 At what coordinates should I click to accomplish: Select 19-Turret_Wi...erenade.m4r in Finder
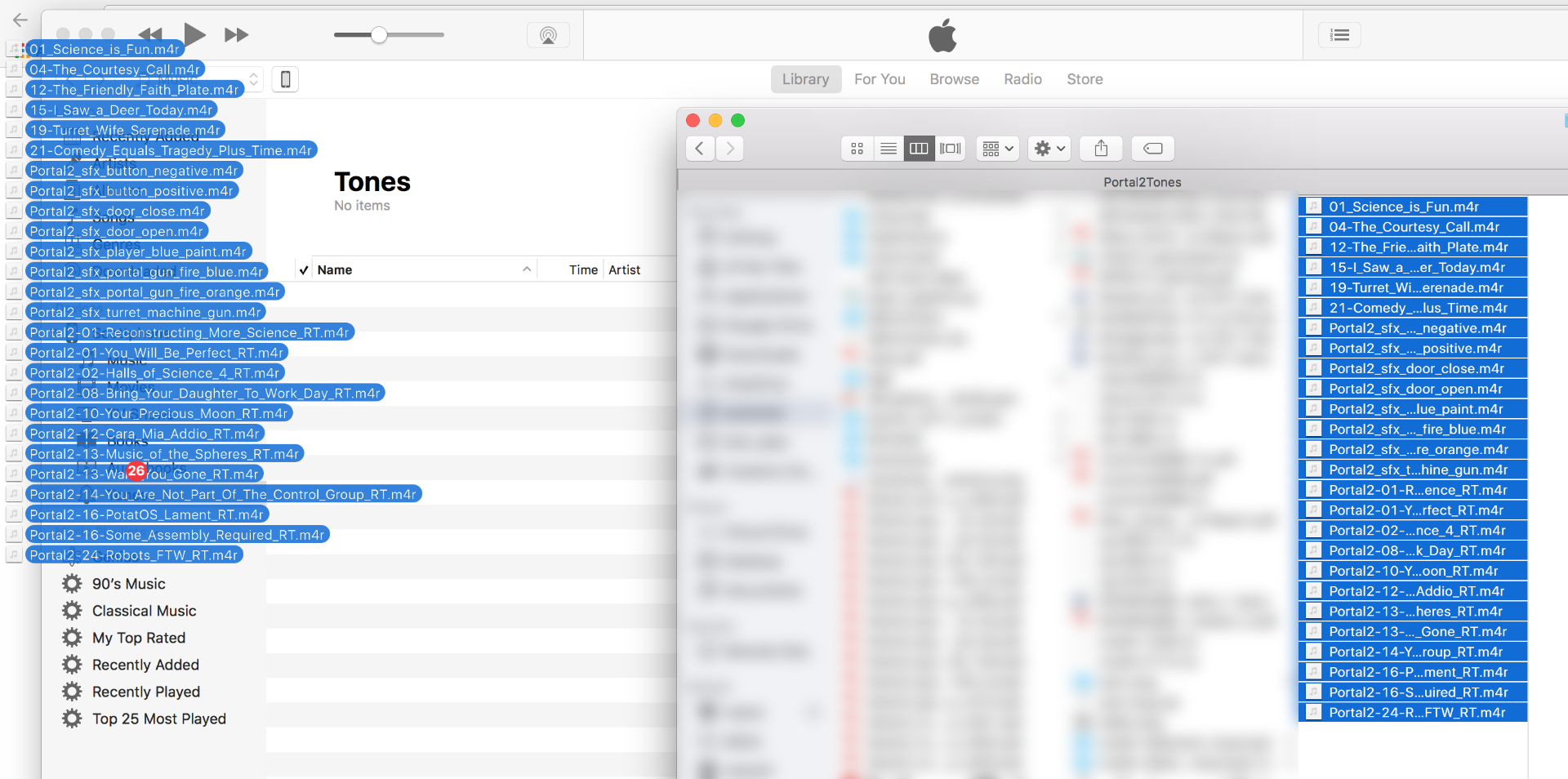(1413, 287)
